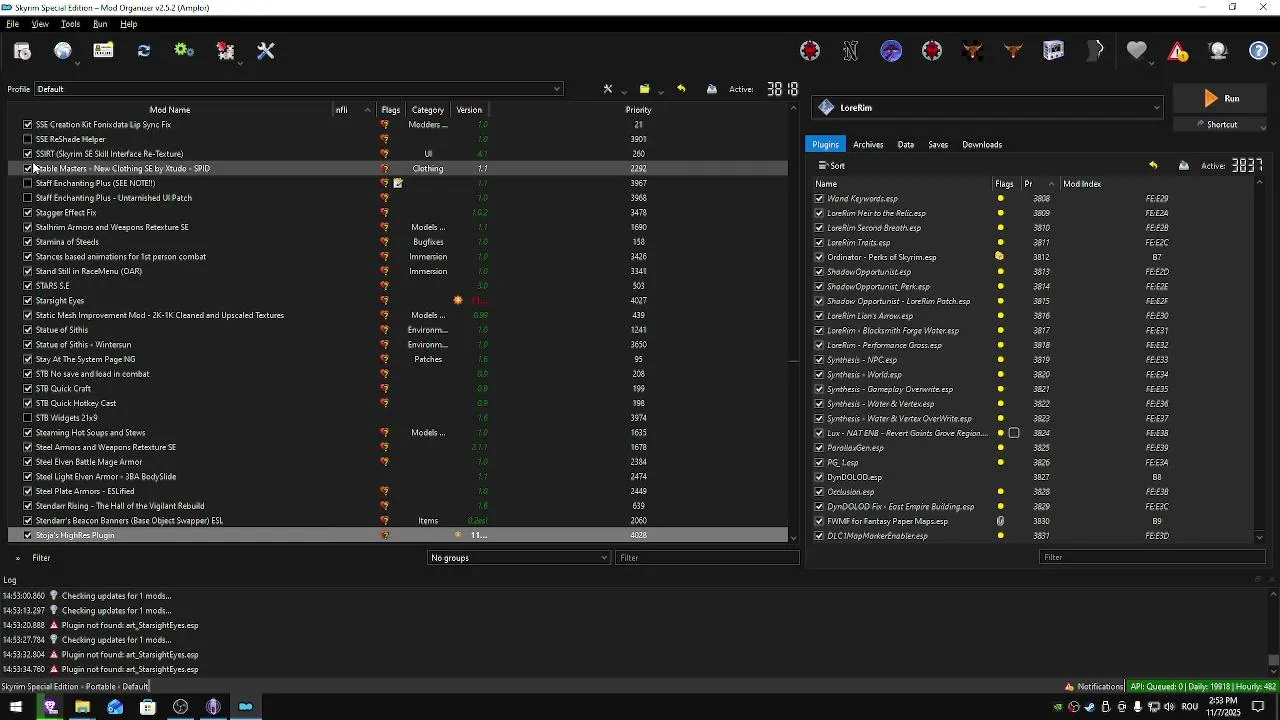The image size is (1280, 720).
Task: Check the DynDOLOD.esp plugin
Action: (x=819, y=477)
